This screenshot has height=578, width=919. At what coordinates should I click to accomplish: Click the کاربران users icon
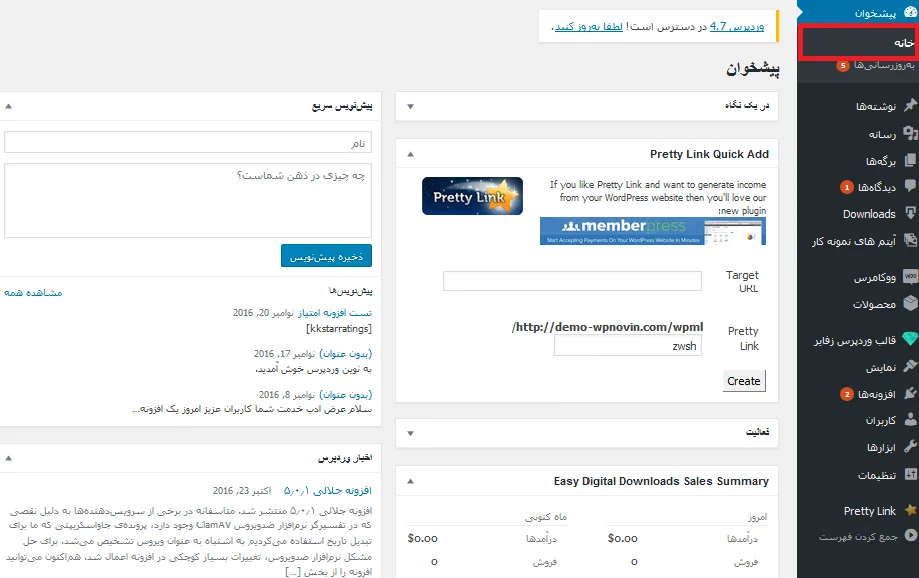(910, 420)
